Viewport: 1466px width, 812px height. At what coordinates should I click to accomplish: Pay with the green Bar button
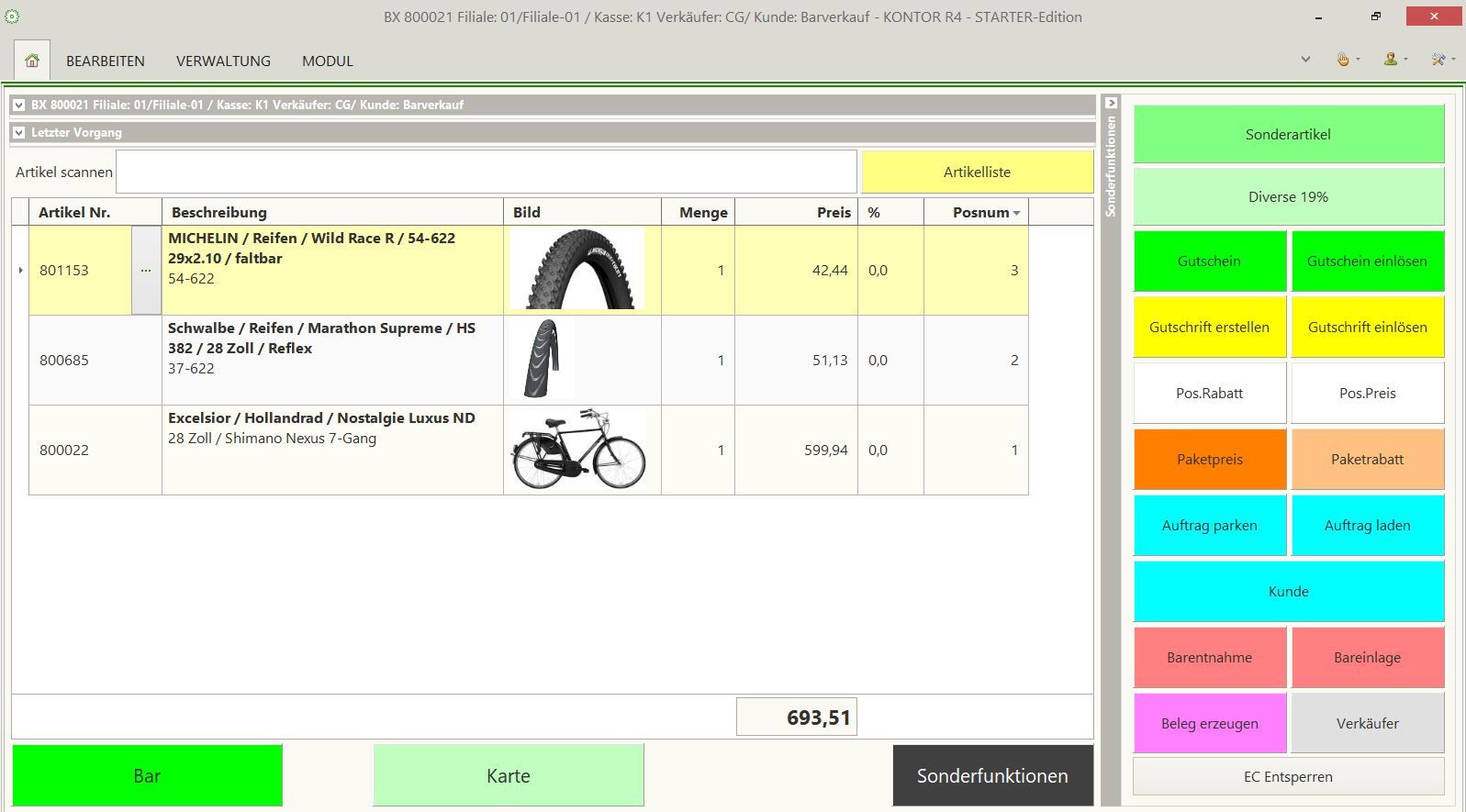147,775
